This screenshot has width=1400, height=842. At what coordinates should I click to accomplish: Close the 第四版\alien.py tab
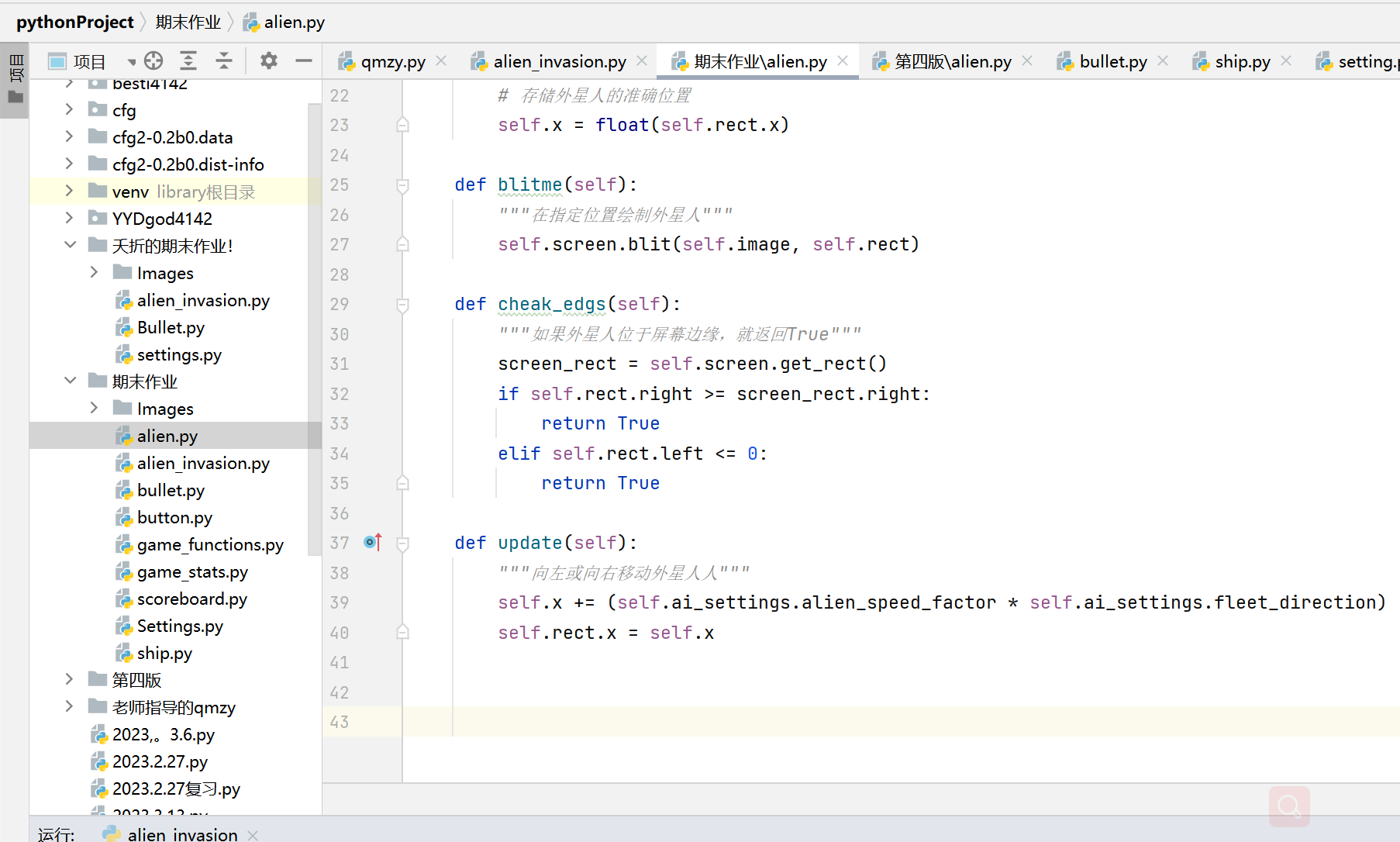coord(1027,60)
